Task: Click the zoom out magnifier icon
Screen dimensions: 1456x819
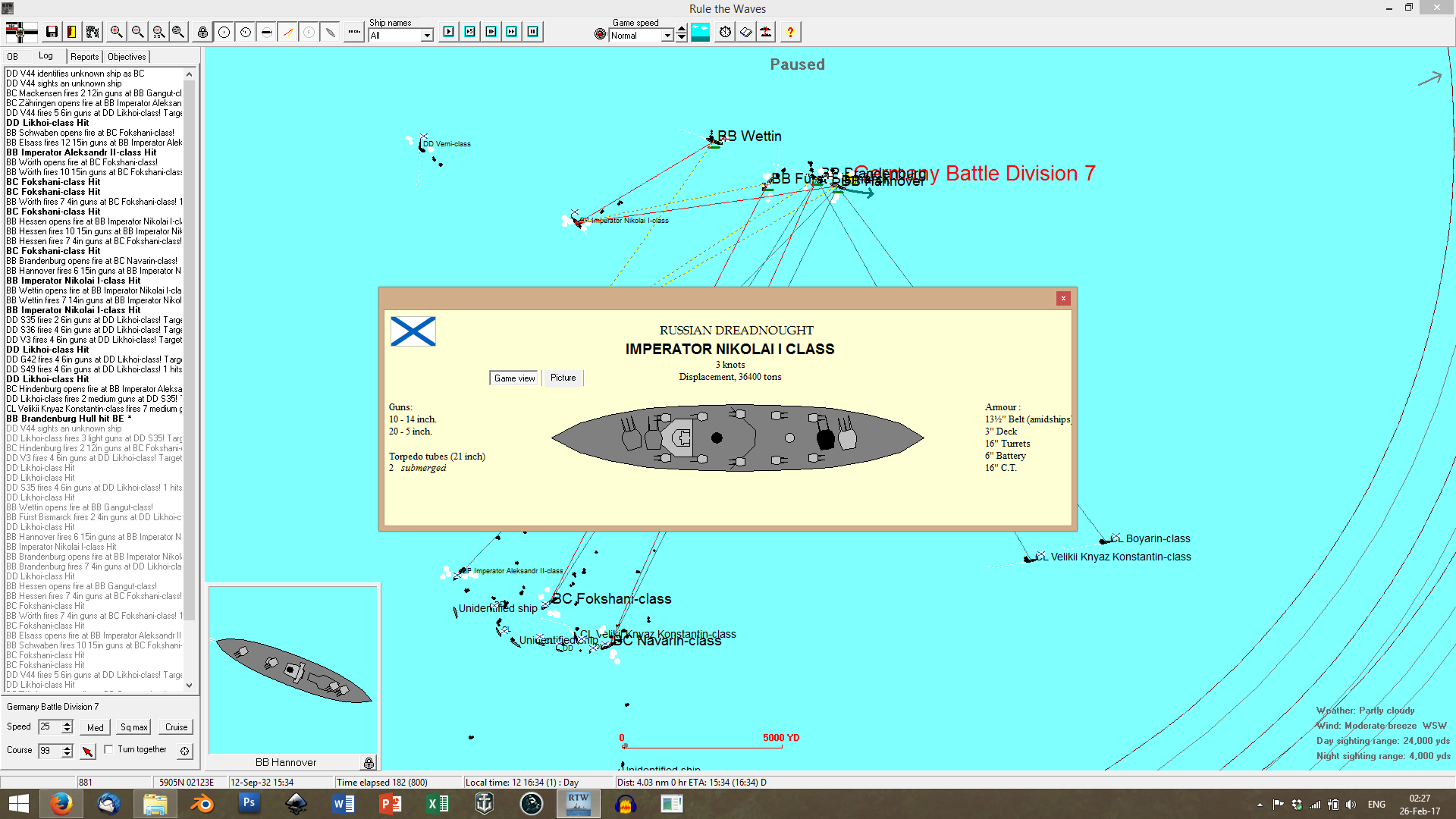Action: (x=137, y=32)
